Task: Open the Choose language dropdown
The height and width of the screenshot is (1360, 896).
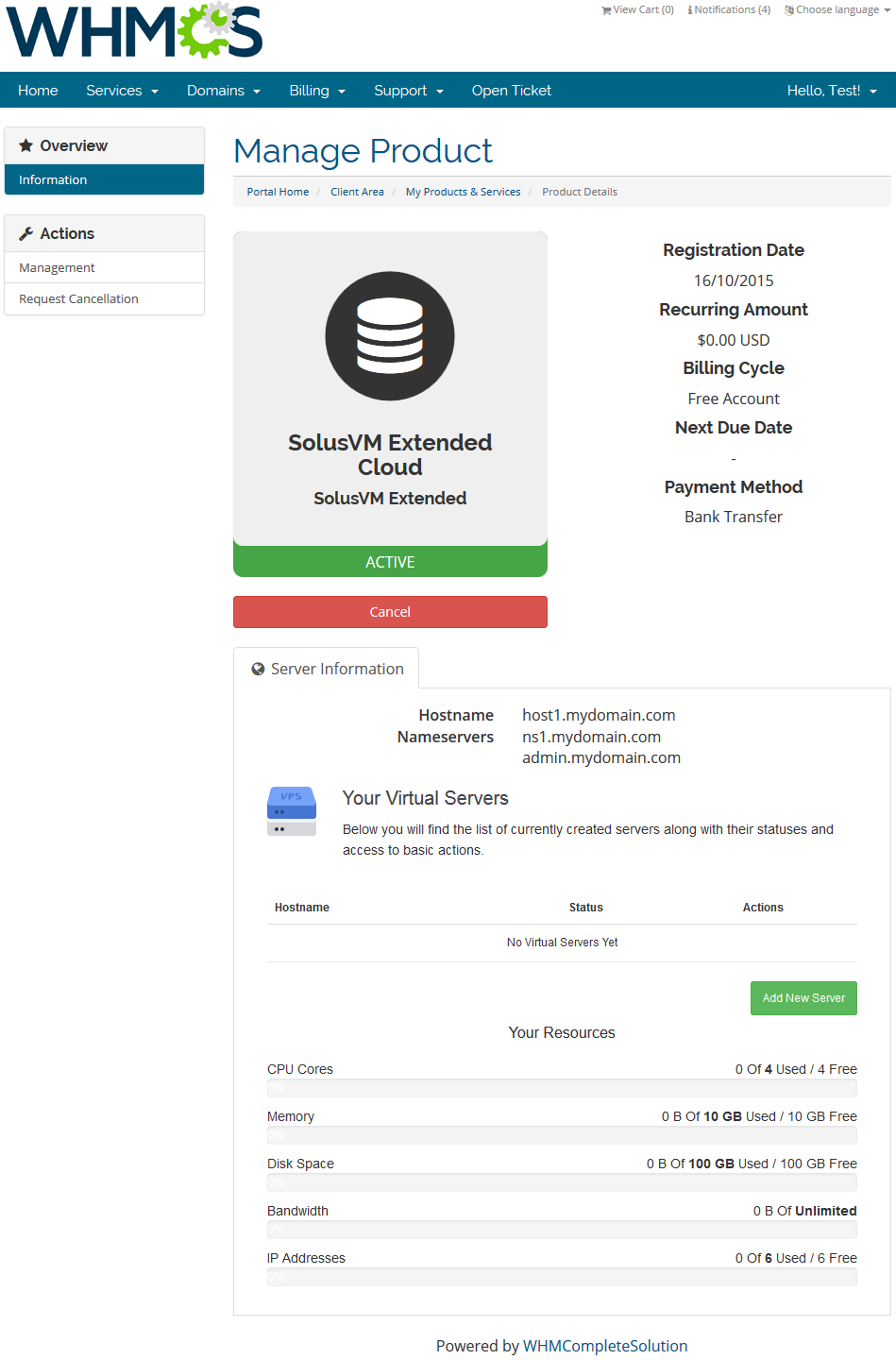Action: pos(837,10)
